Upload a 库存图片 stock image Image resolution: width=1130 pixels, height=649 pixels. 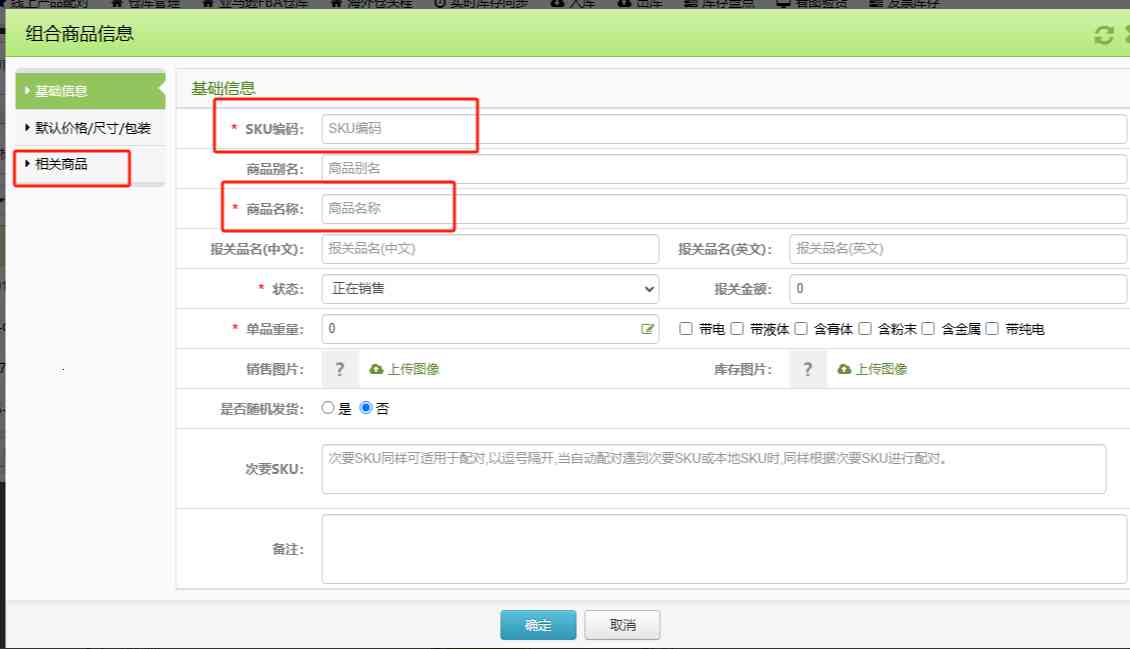[x=875, y=368]
